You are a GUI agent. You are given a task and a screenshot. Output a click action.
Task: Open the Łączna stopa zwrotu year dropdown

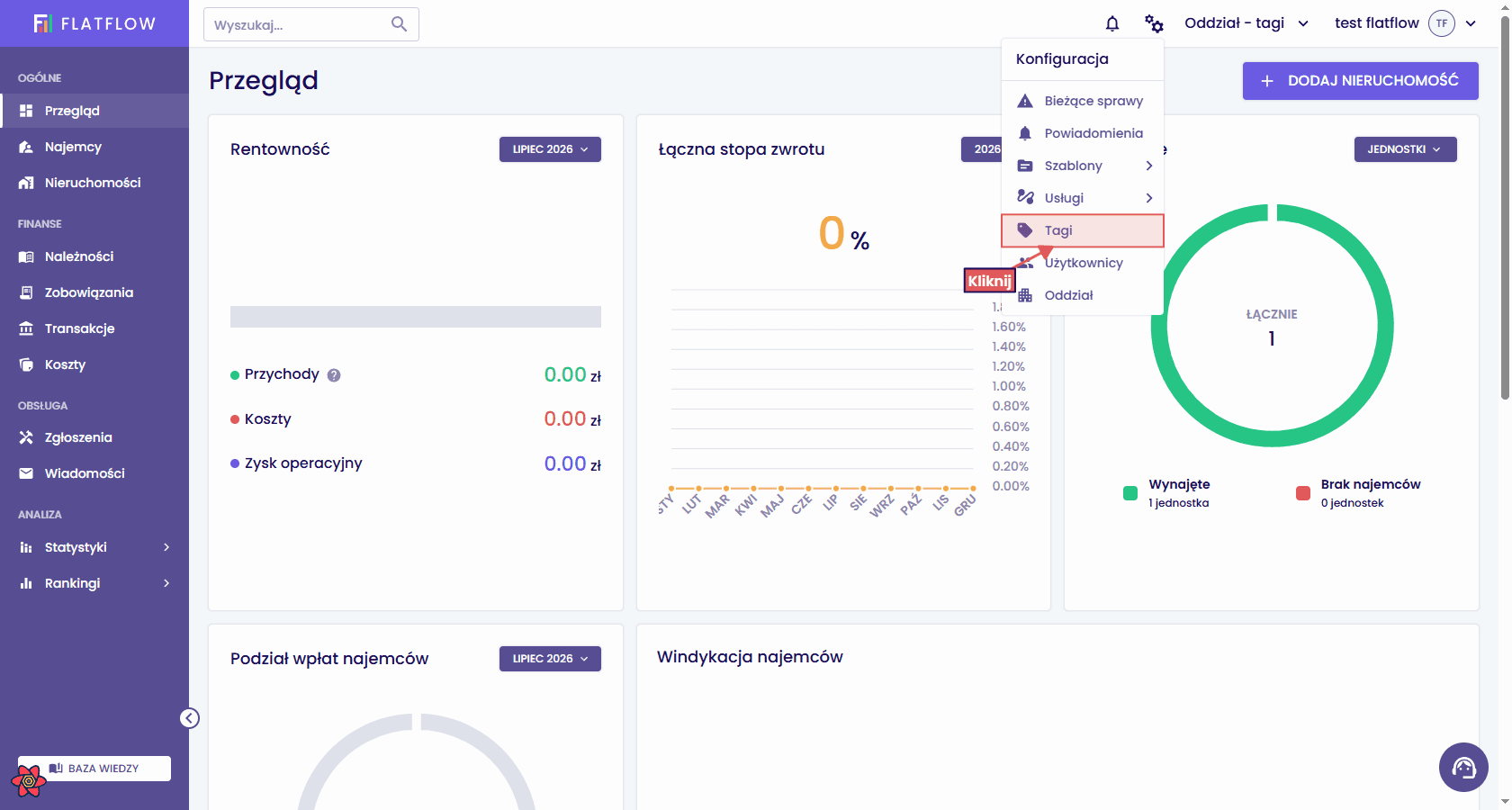[981, 149]
